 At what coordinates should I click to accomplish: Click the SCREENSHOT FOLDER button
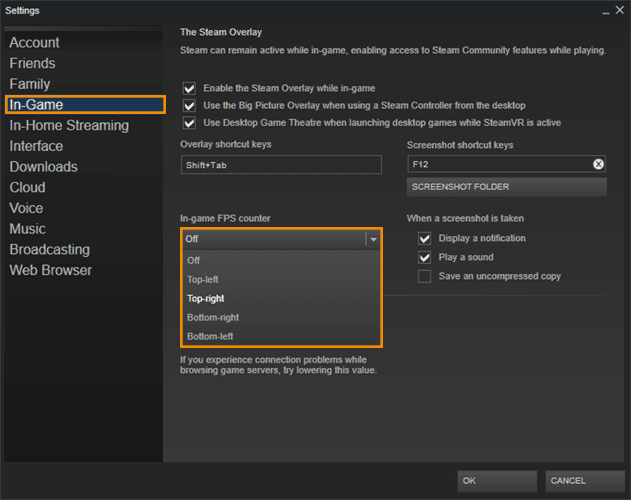[507, 187]
